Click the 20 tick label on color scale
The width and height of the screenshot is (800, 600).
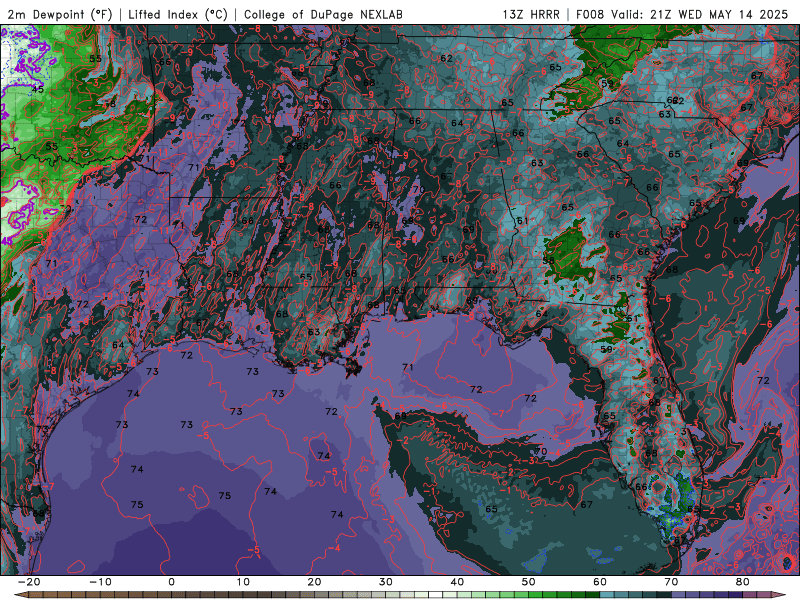point(314,582)
